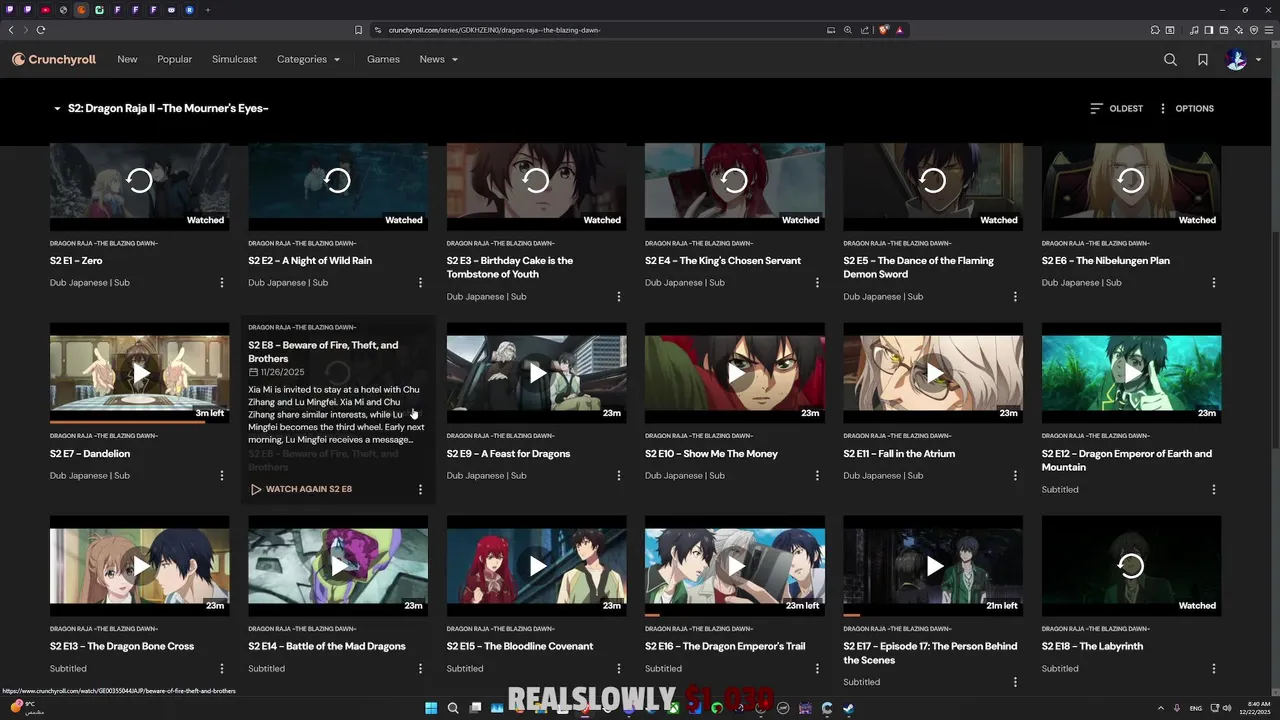Open three-dot menu for Fall in the Atrium

(x=1015, y=476)
